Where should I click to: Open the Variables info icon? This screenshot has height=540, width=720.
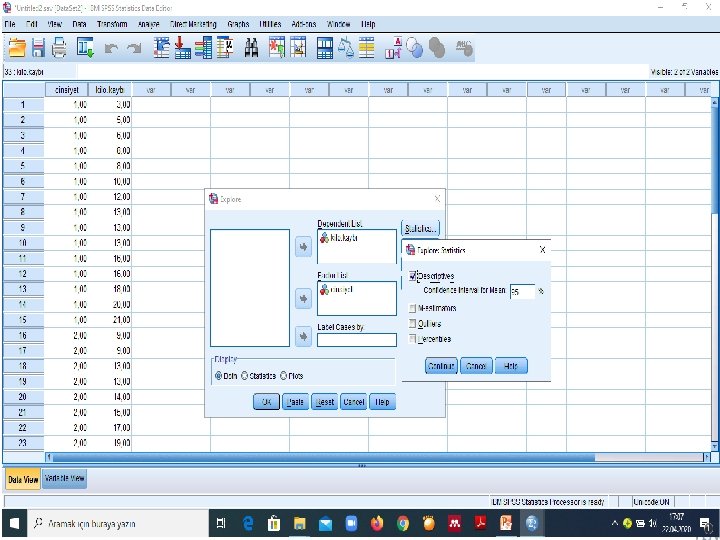tap(203, 48)
